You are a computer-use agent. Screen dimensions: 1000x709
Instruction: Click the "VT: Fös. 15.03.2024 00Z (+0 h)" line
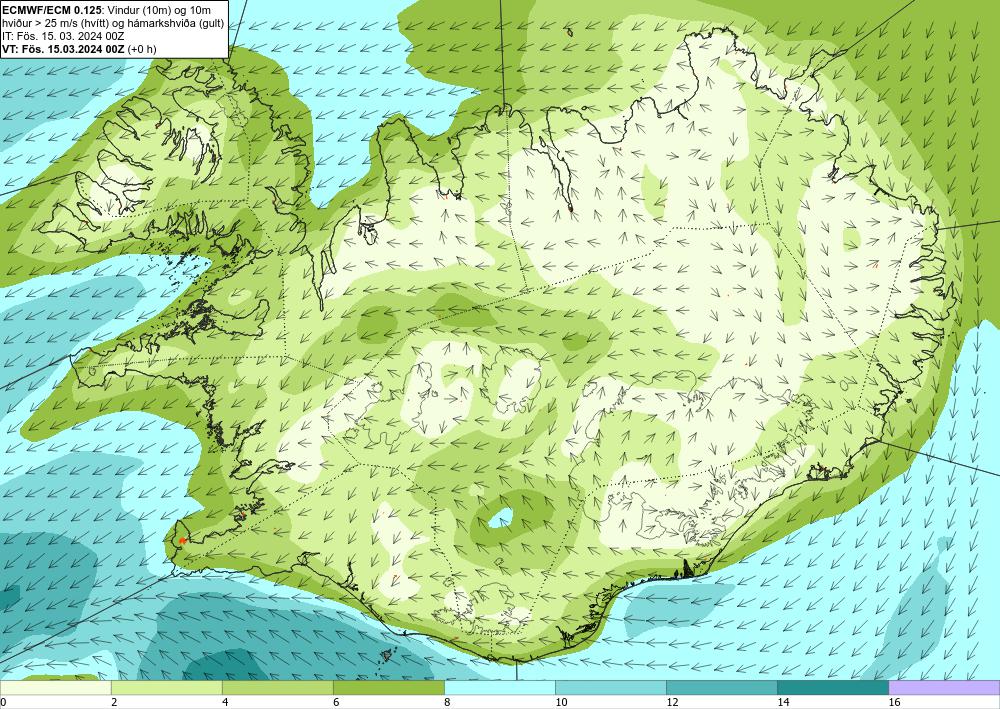tap(79, 48)
